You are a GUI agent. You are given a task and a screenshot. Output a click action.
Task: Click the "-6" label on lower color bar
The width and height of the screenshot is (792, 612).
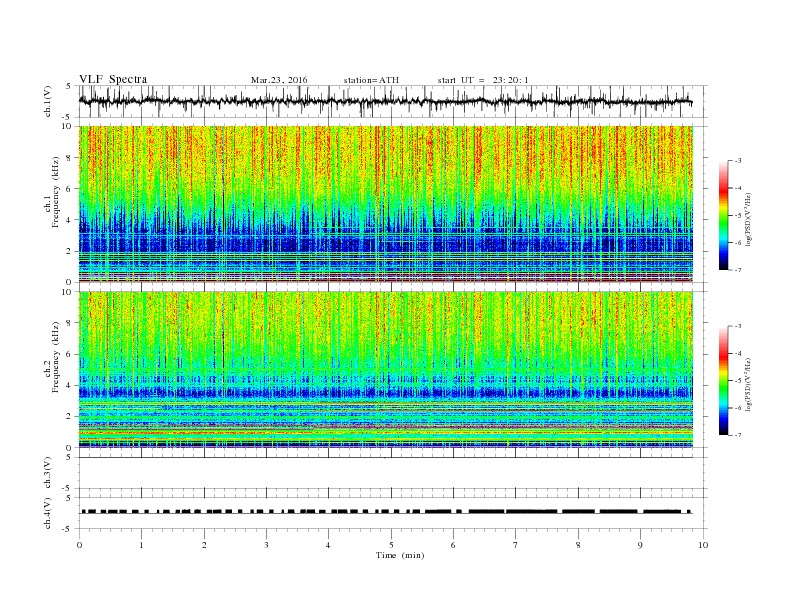tap(738, 408)
